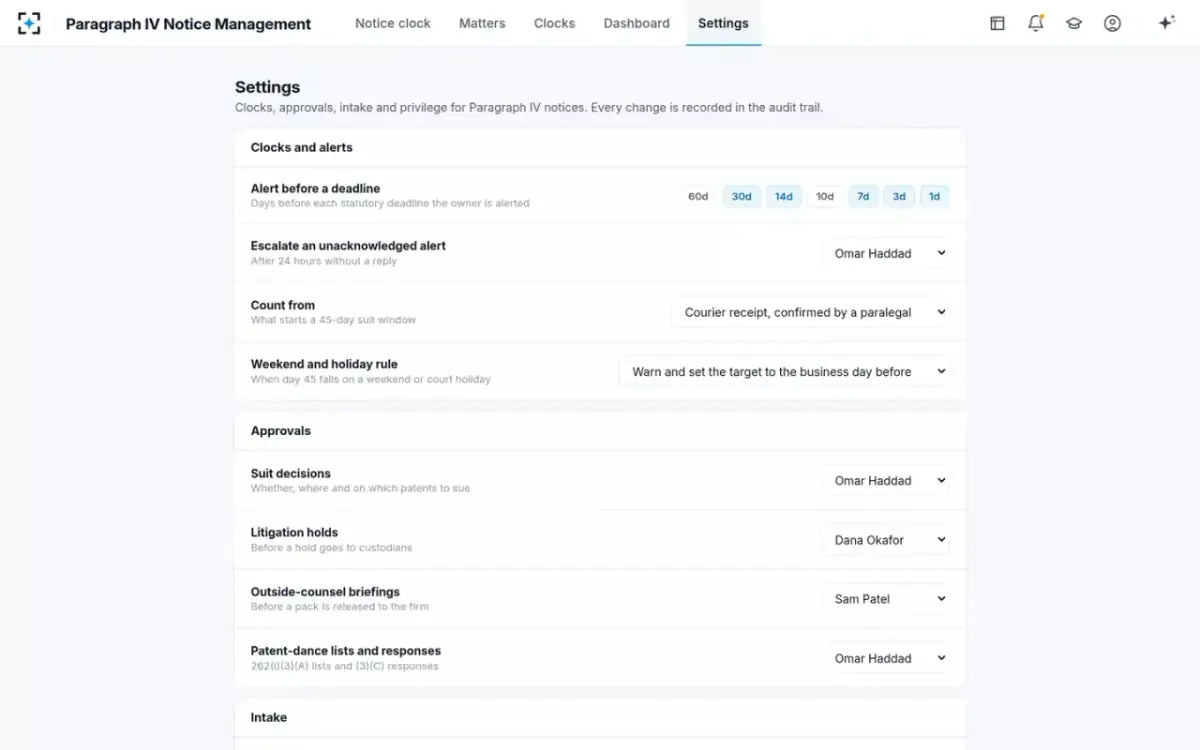Toggle the 7d alert chip
The image size is (1200, 750).
(863, 196)
